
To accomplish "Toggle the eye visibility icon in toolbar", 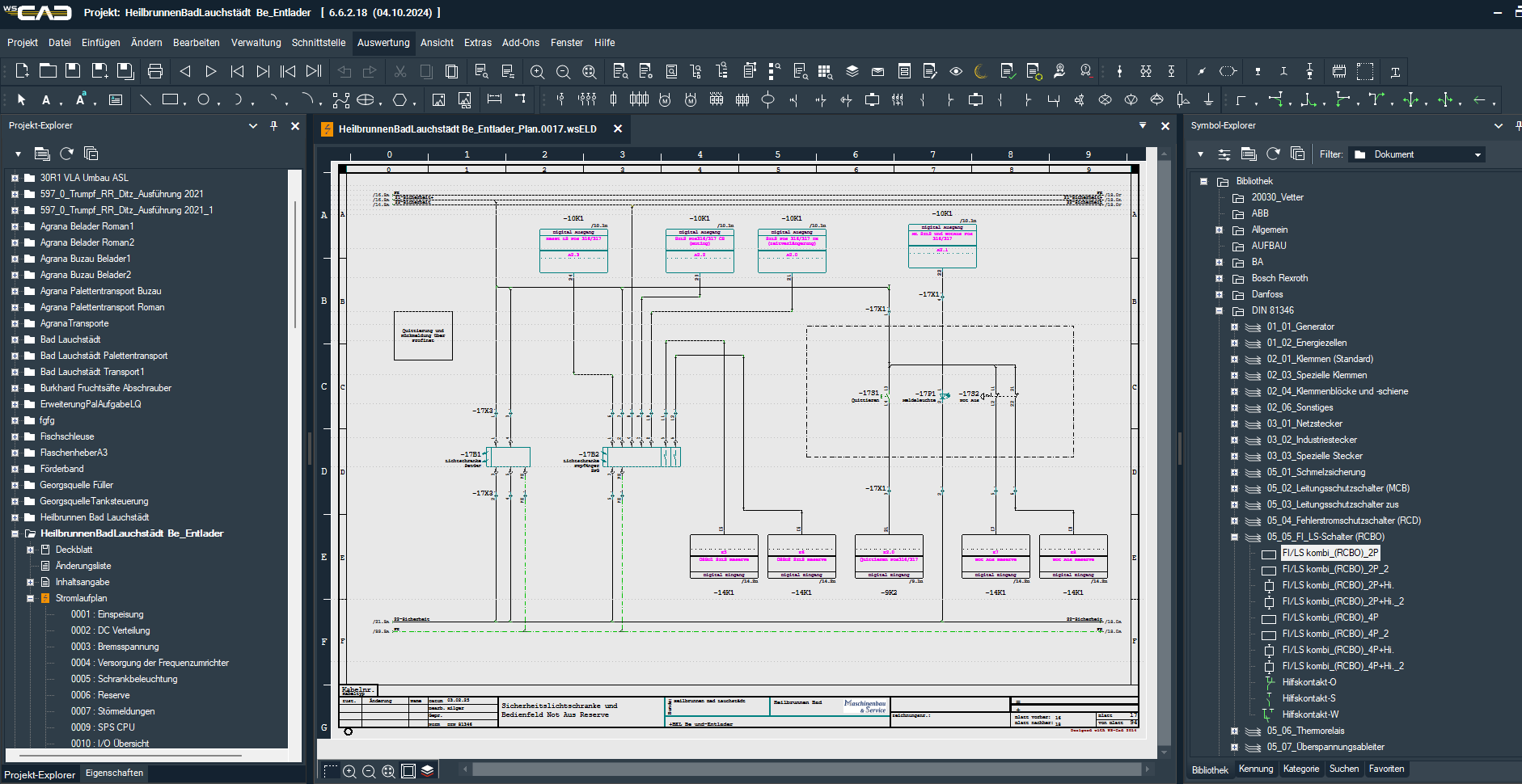I will pyautogui.click(x=956, y=72).
